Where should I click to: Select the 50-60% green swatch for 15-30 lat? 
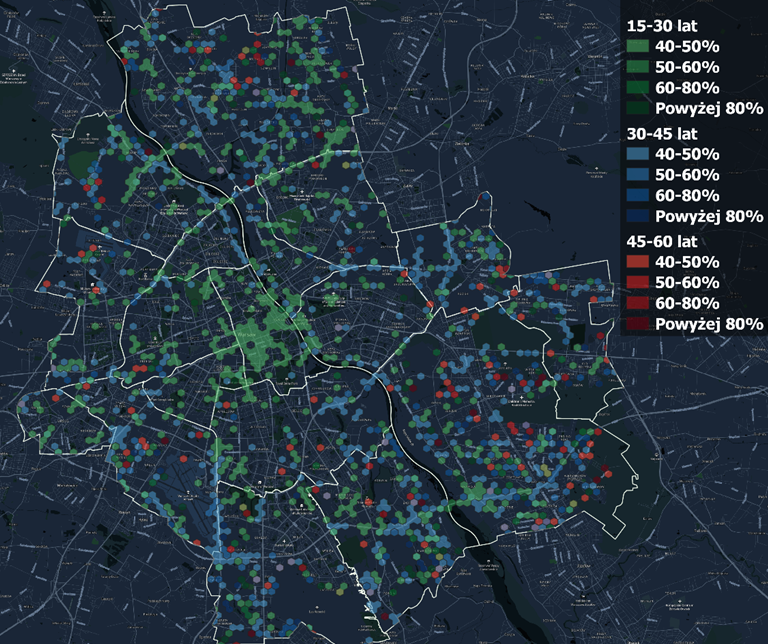pos(636,67)
